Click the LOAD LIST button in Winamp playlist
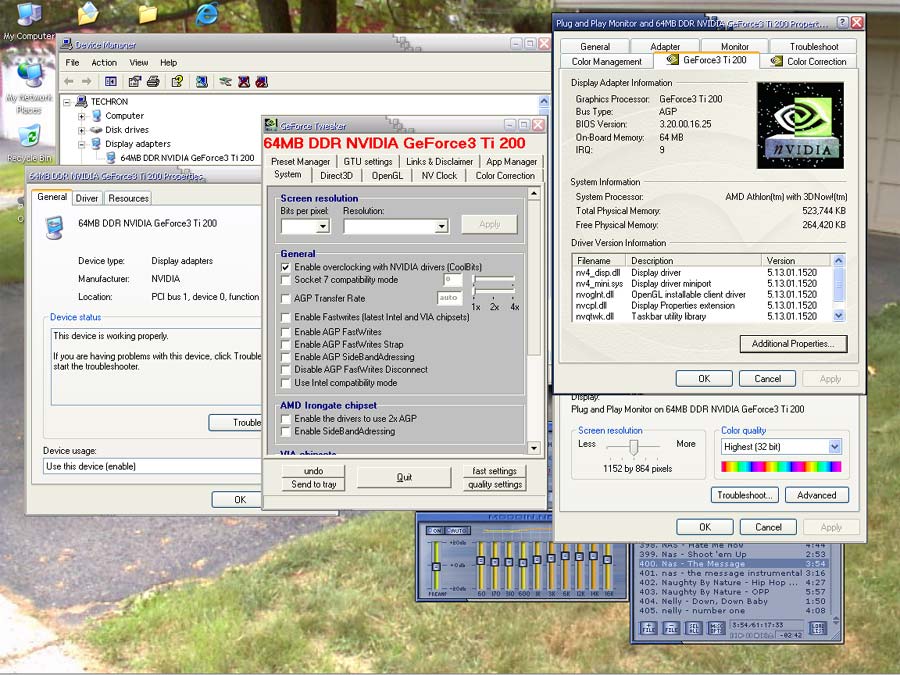Viewport: 900px width, 675px height. tap(818, 628)
